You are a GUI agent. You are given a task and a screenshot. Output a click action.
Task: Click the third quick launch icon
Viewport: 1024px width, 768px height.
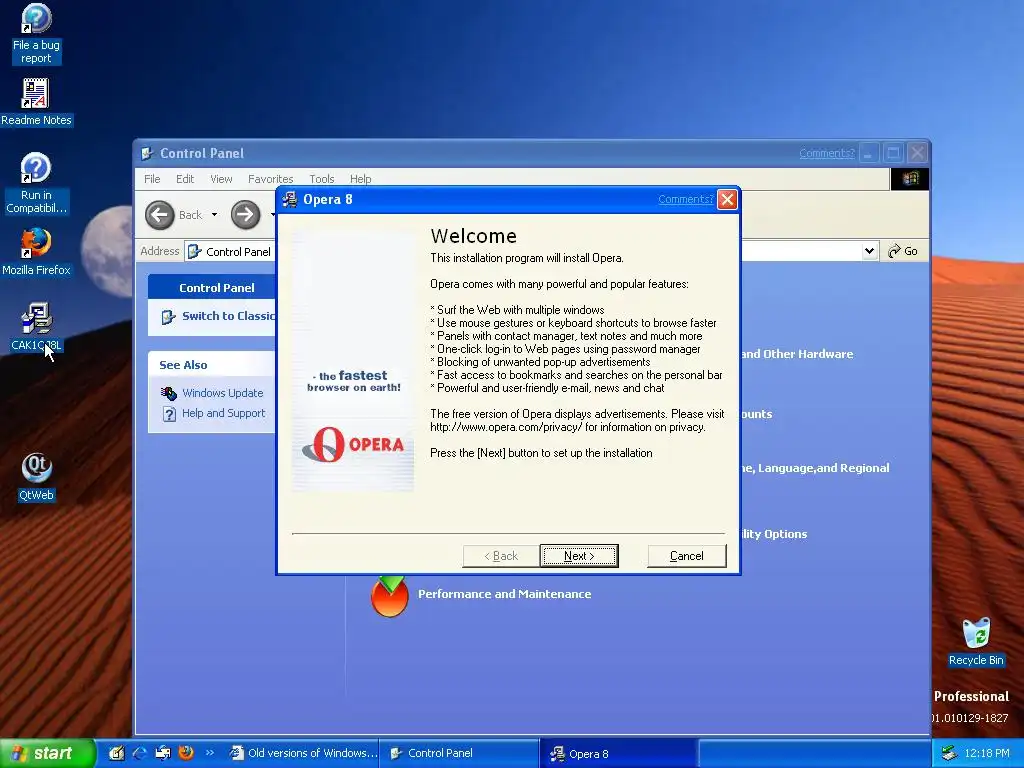[163, 753]
